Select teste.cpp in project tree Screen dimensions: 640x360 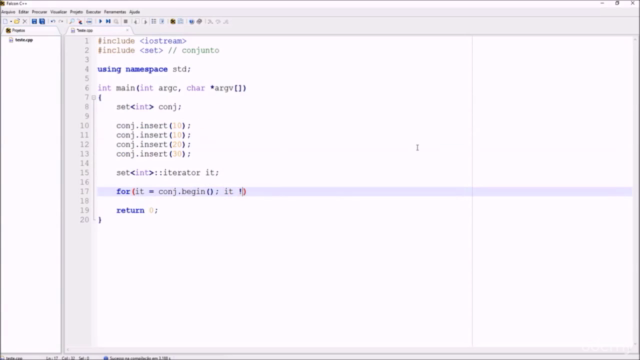click(x=24, y=40)
